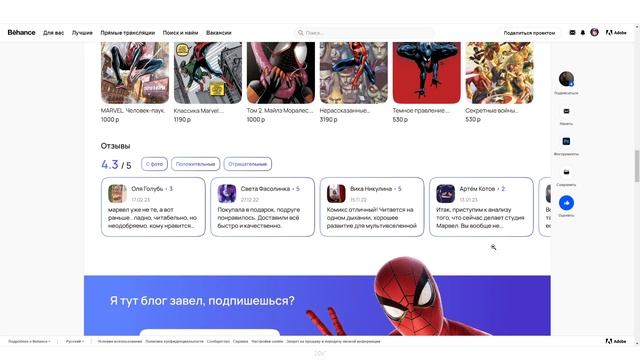Click the page vertical scrollbar thumb
This screenshot has height=360, width=640.
click(637, 166)
